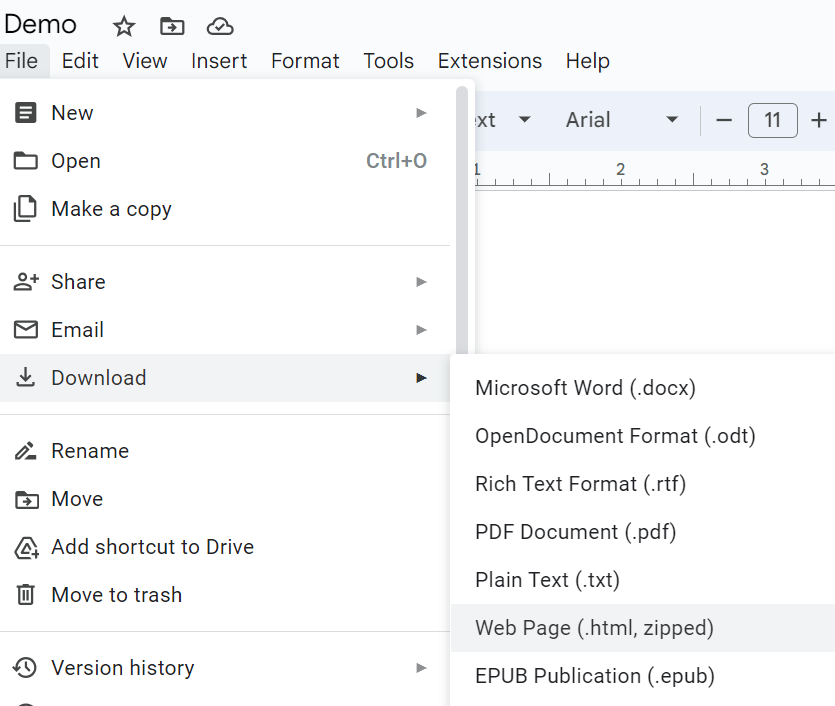Star the Demo document
Screen dimensions: 835x706
(x=123, y=27)
